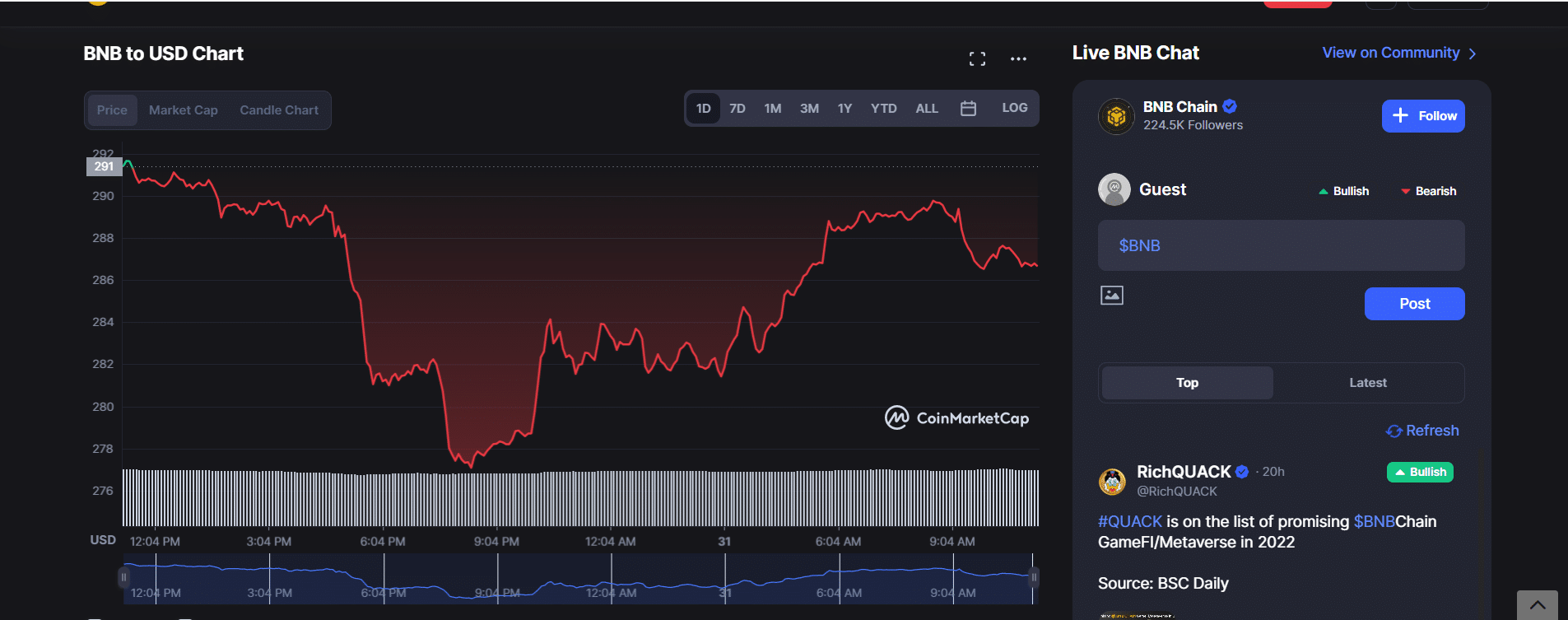Click the 12:04 AM x-axis label
Viewport: 1568px width, 620px height.
point(610,542)
